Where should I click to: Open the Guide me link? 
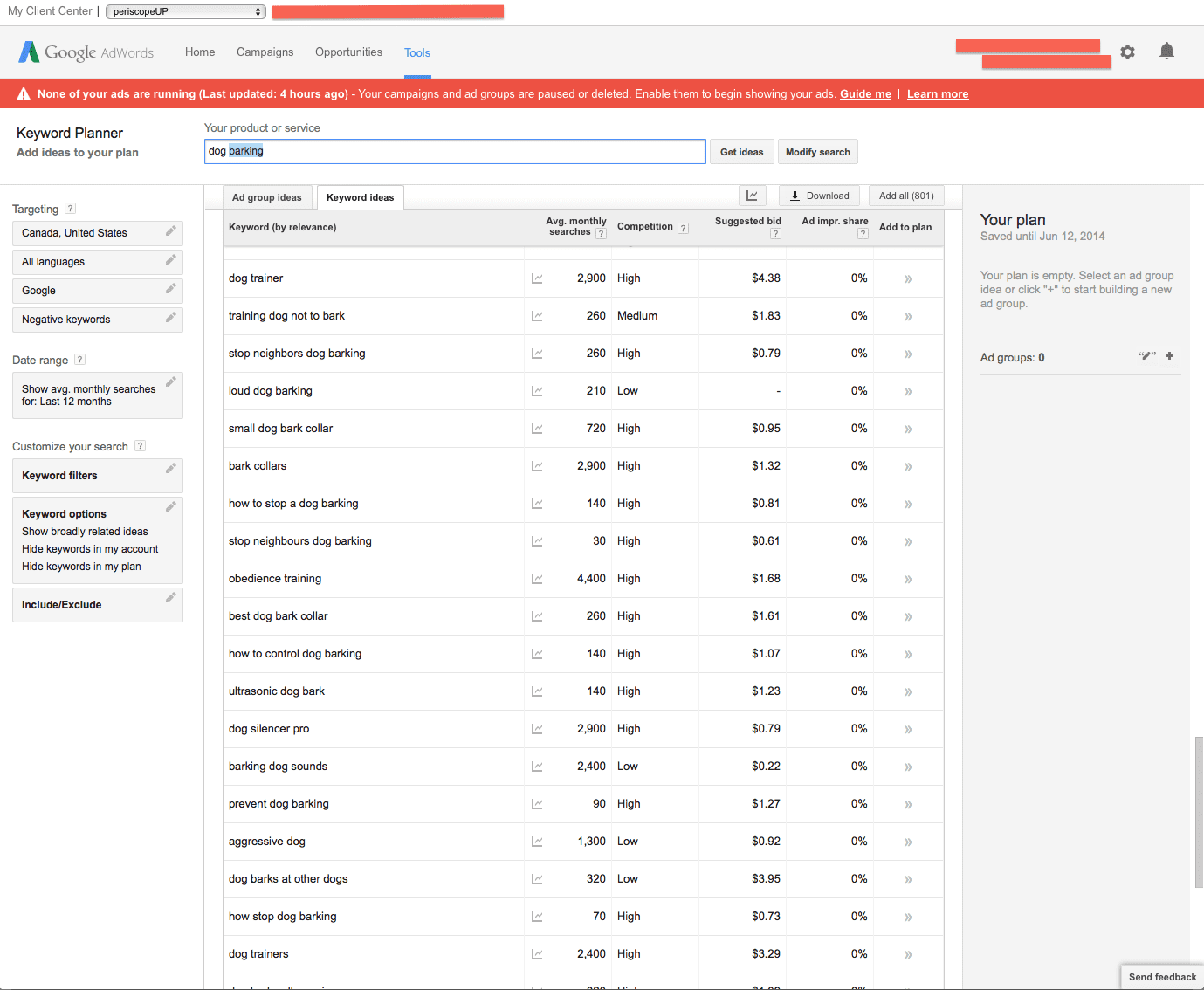tap(865, 94)
